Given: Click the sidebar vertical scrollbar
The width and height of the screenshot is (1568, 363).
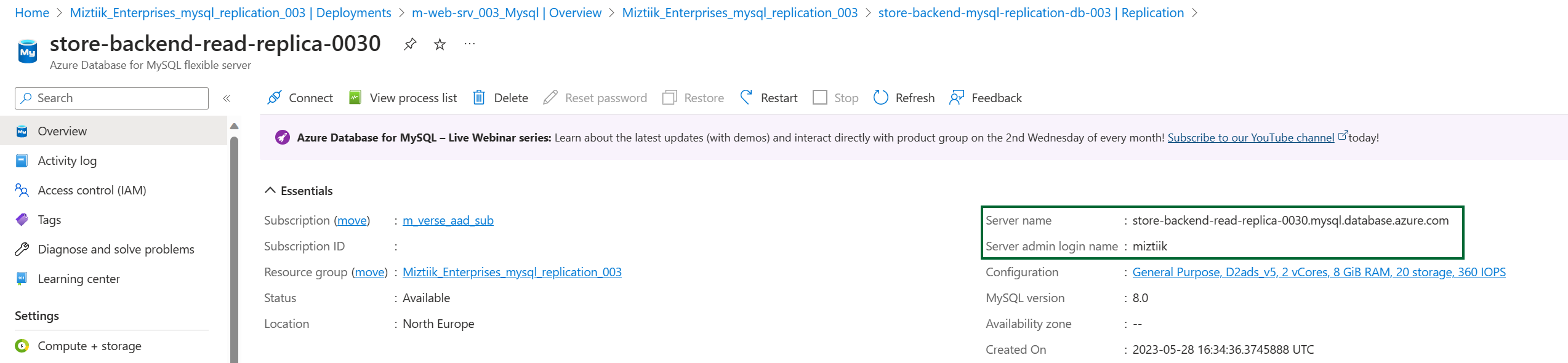Looking at the screenshot, I should click(x=234, y=249).
